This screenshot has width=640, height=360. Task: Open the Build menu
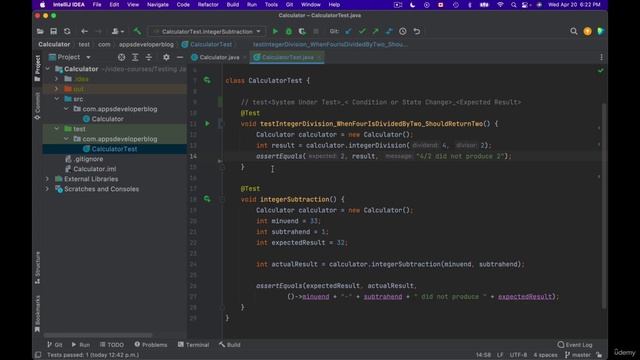point(233,5)
